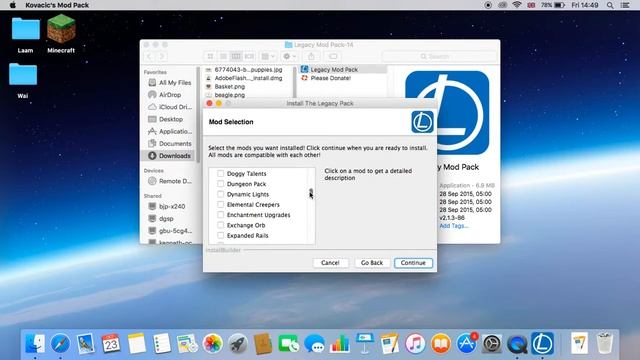
Task: Open Messages in the Dock
Action: tap(314, 343)
